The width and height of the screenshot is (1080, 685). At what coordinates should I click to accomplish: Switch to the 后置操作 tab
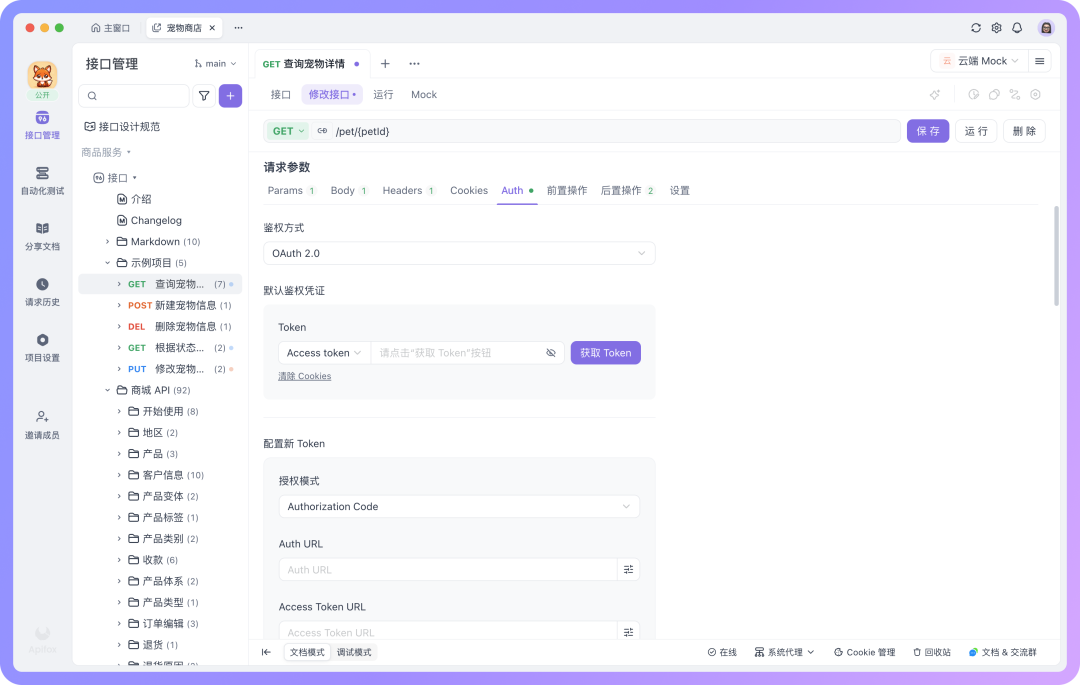tap(627, 191)
